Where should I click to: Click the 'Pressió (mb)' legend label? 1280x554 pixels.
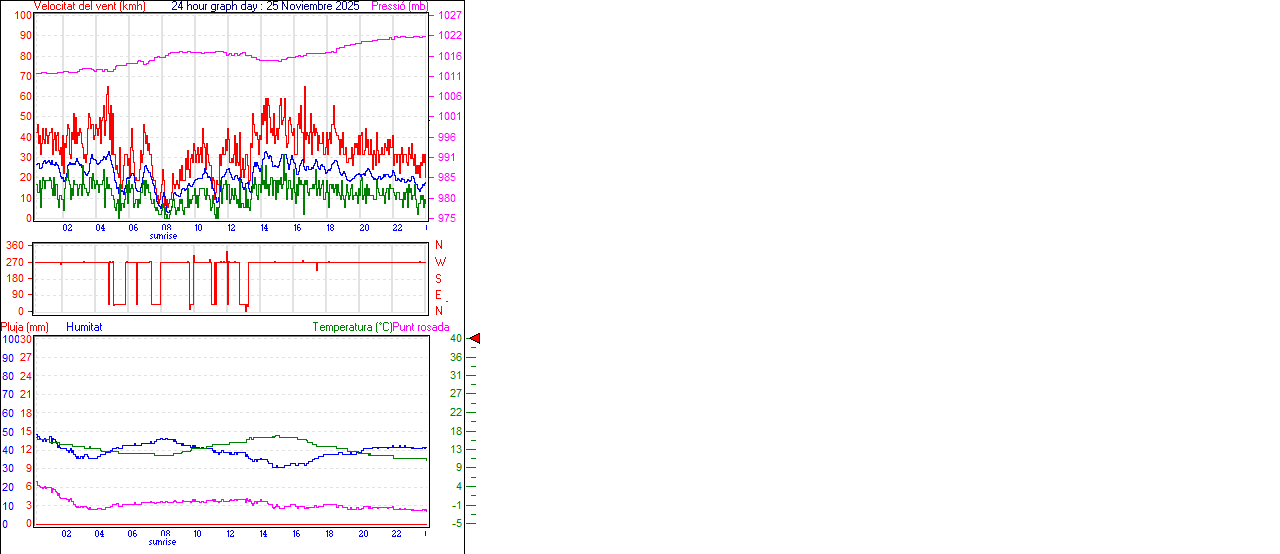point(398,6)
